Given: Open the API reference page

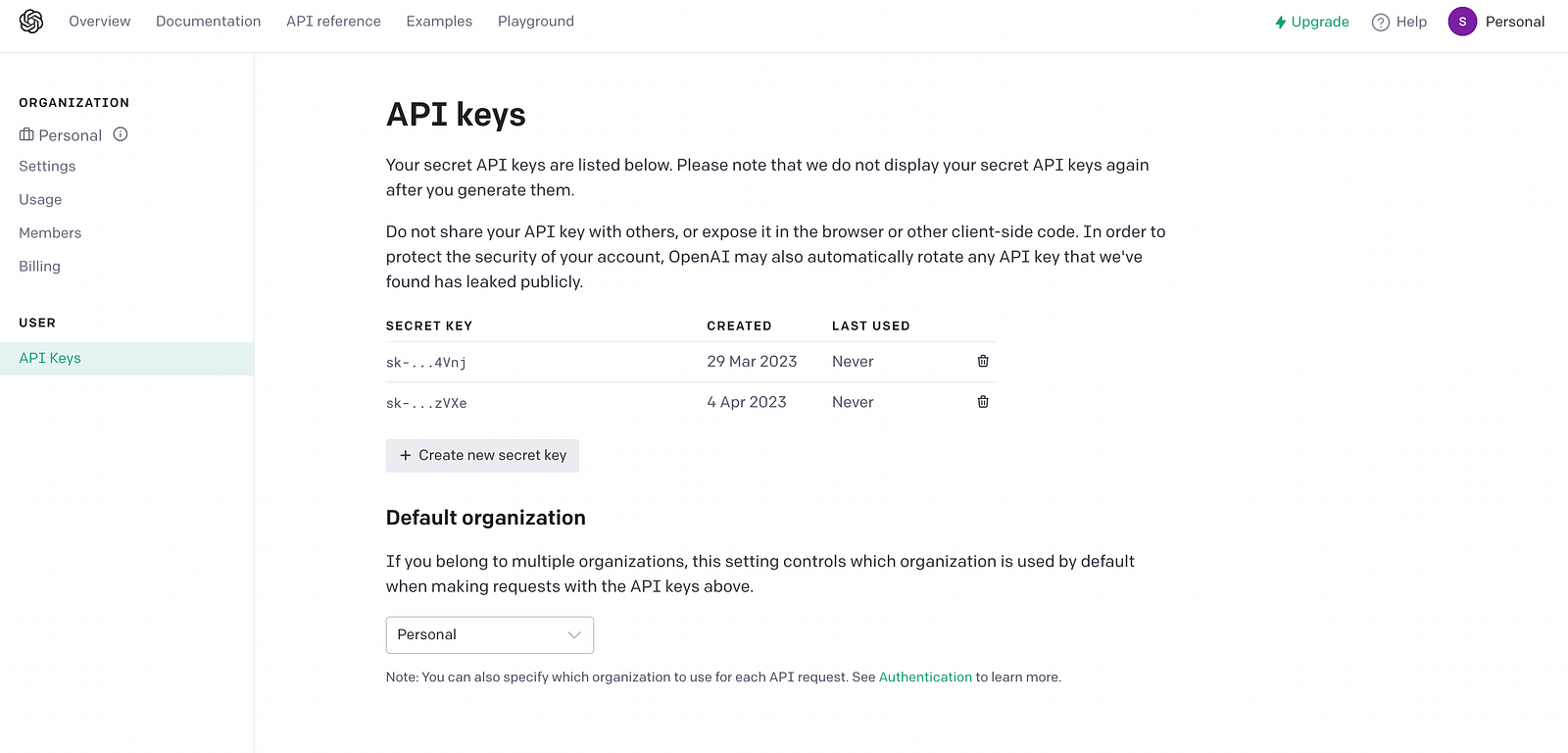Looking at the screenshot, I should click(333, 22).
